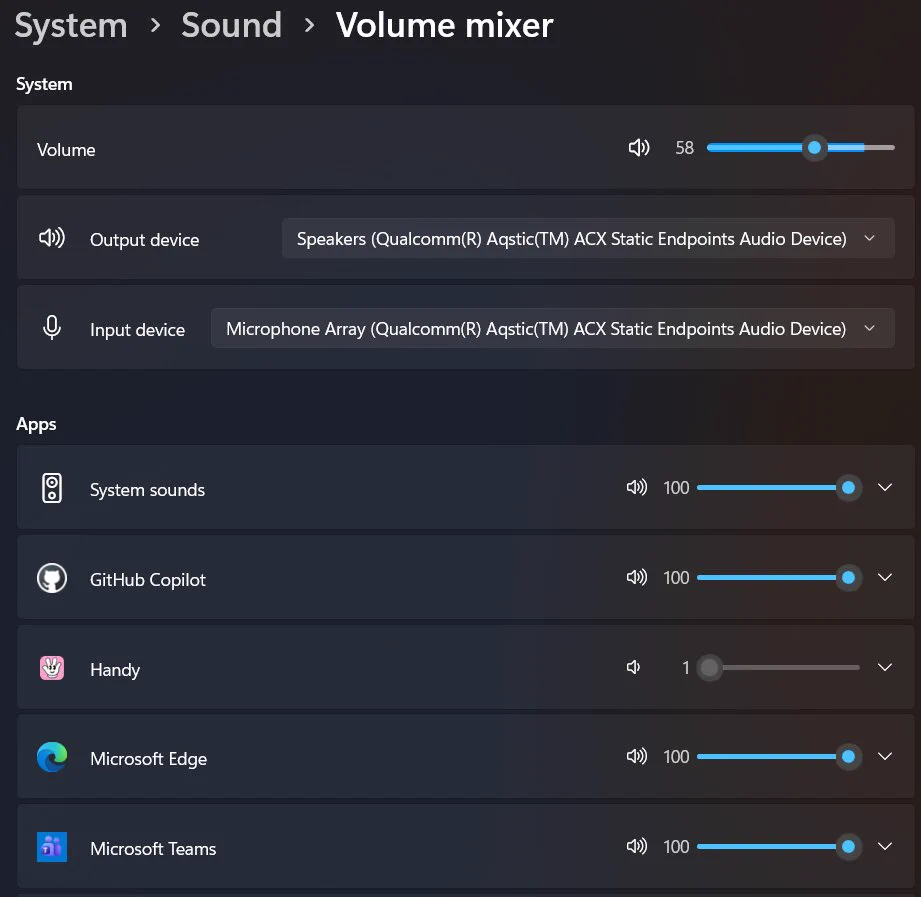Click the Microsoft Edge app icon
The width and height of the screenshot is (921, 897).
(x=52, y=757)
